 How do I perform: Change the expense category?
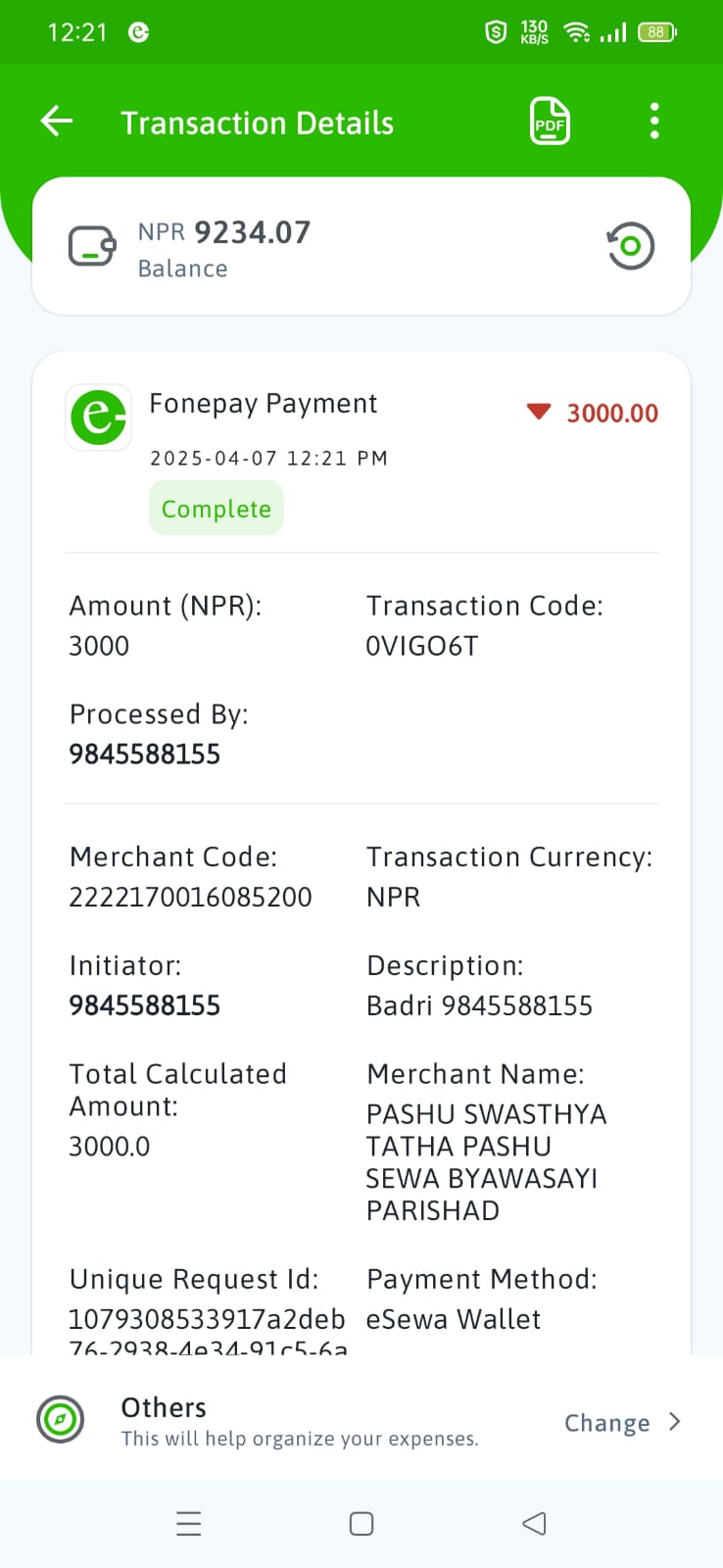(606, 1423)
